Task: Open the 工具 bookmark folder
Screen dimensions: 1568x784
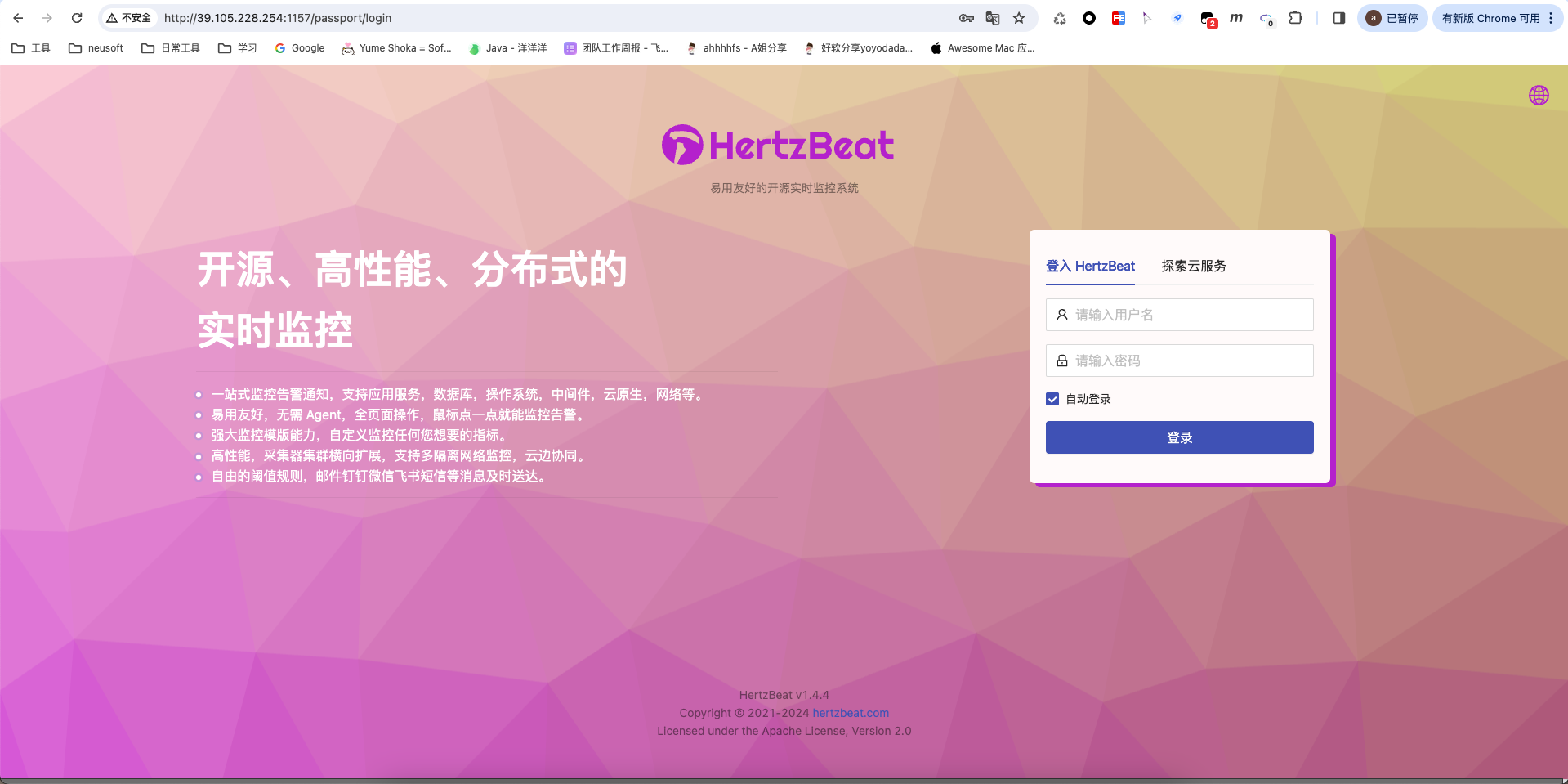Action: pyautogui.click(x=31, y=48)
